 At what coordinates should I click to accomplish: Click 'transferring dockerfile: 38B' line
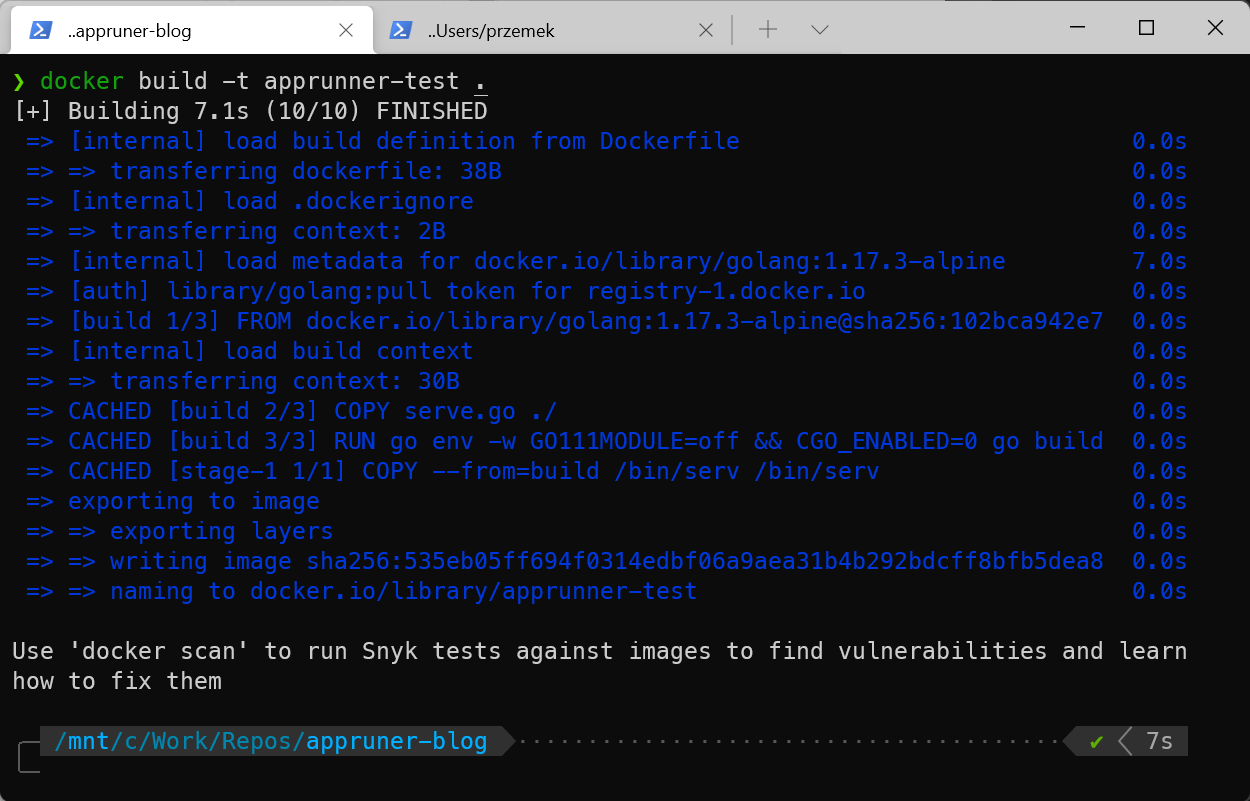(264, 171)
